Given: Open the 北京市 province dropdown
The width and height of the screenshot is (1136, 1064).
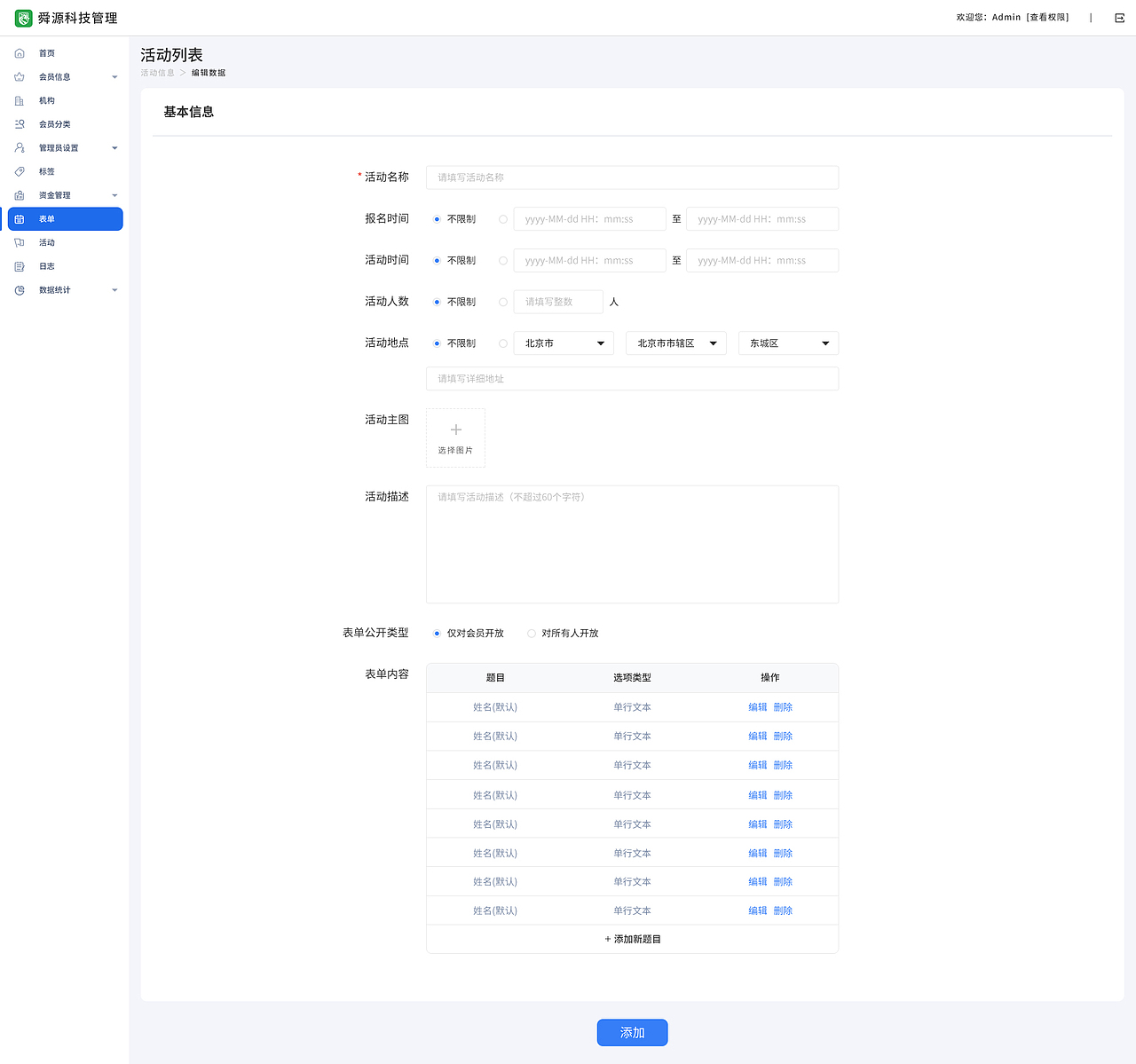Looking at the screenshot, I should point(564,343).
